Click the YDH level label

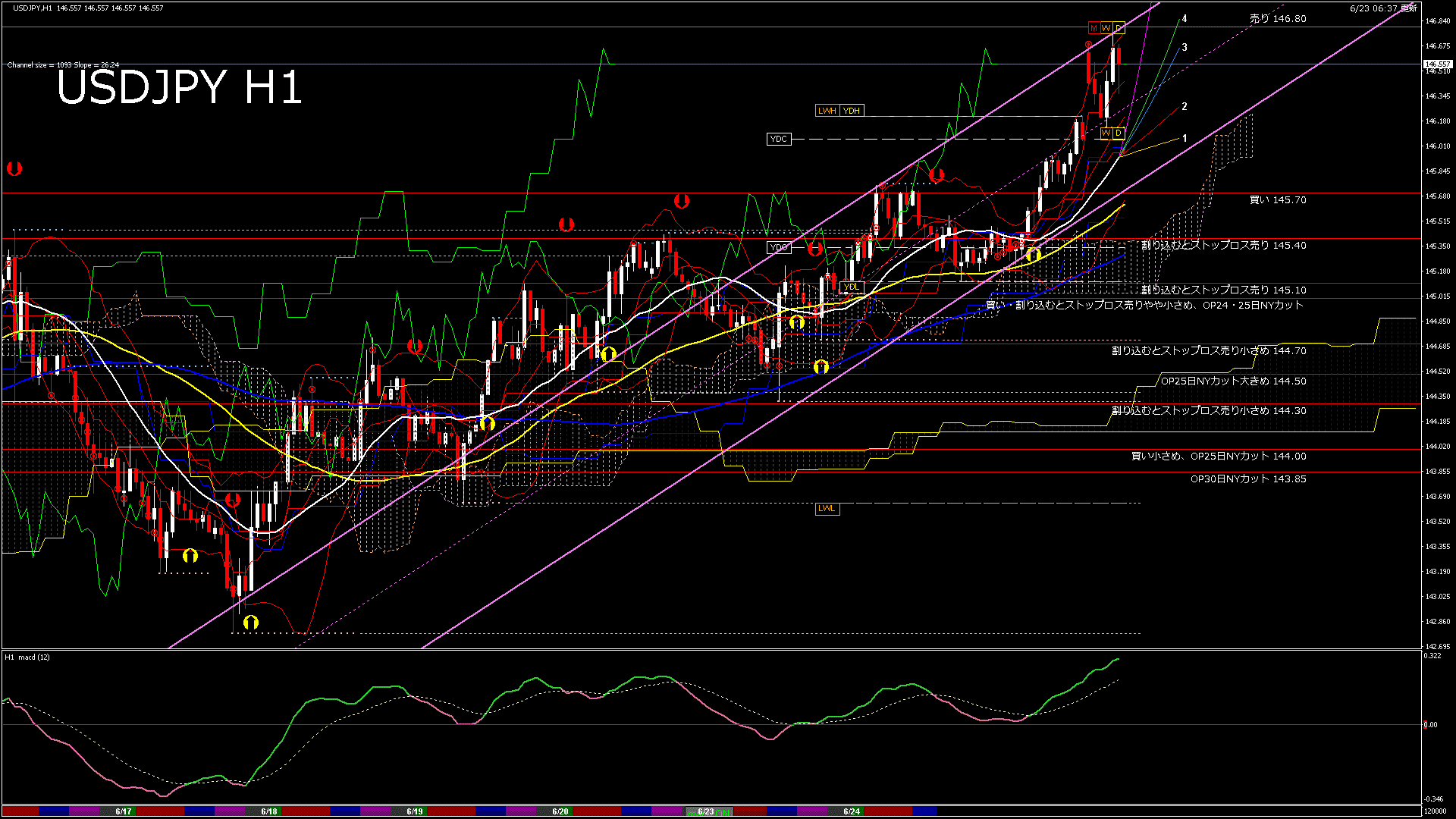(x=852, y=111)
